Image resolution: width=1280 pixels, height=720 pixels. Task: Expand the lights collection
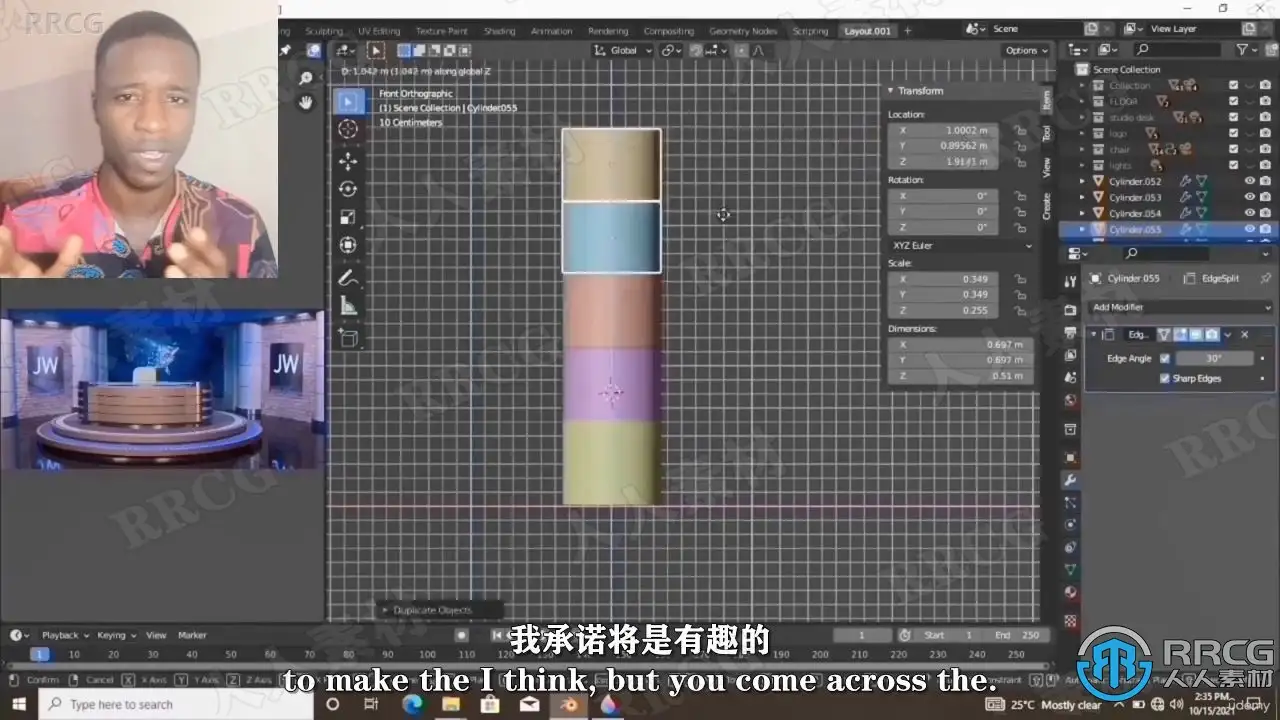[1082, 165]
